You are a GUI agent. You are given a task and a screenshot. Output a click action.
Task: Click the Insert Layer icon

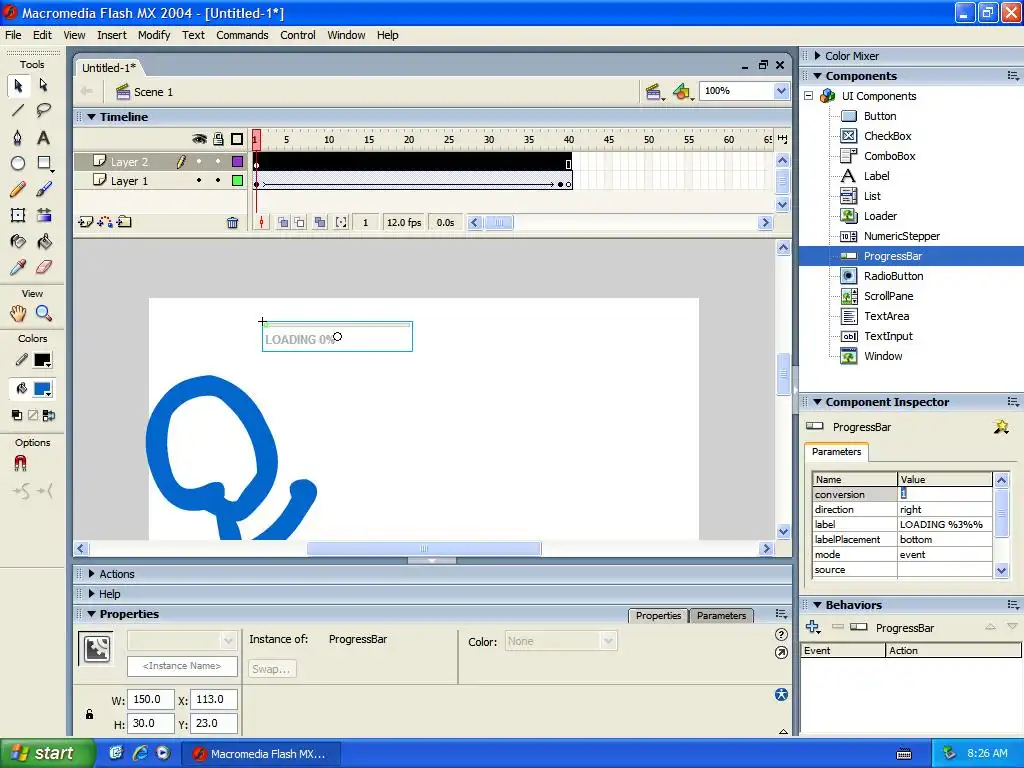86,222
